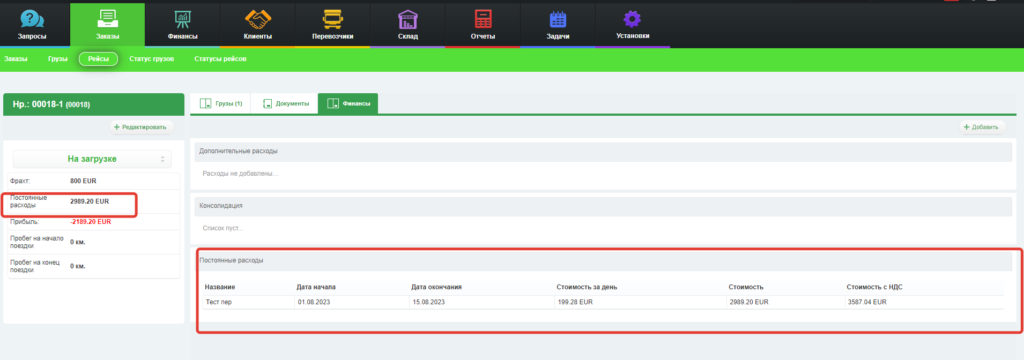Click the Прибыль value -2189.20 EUR
Viewport: 1024px width, 360px height.
(x=91, y=221)
